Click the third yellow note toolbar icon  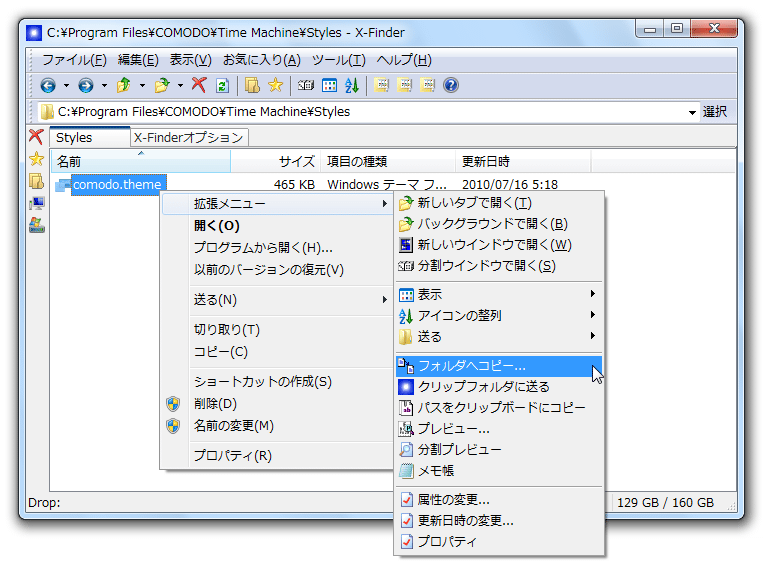pos(427,85)
